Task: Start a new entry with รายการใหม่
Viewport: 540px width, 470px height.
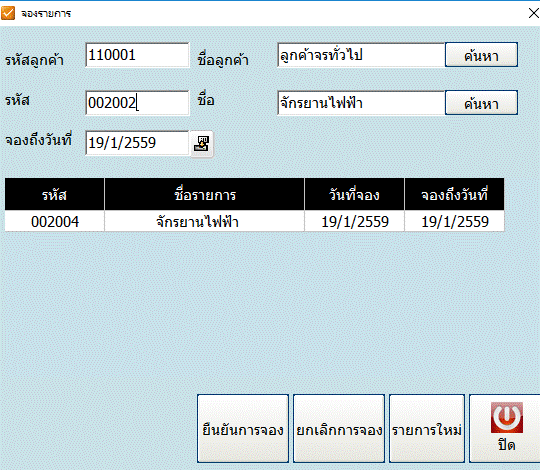Action: (x=427, y=429)
